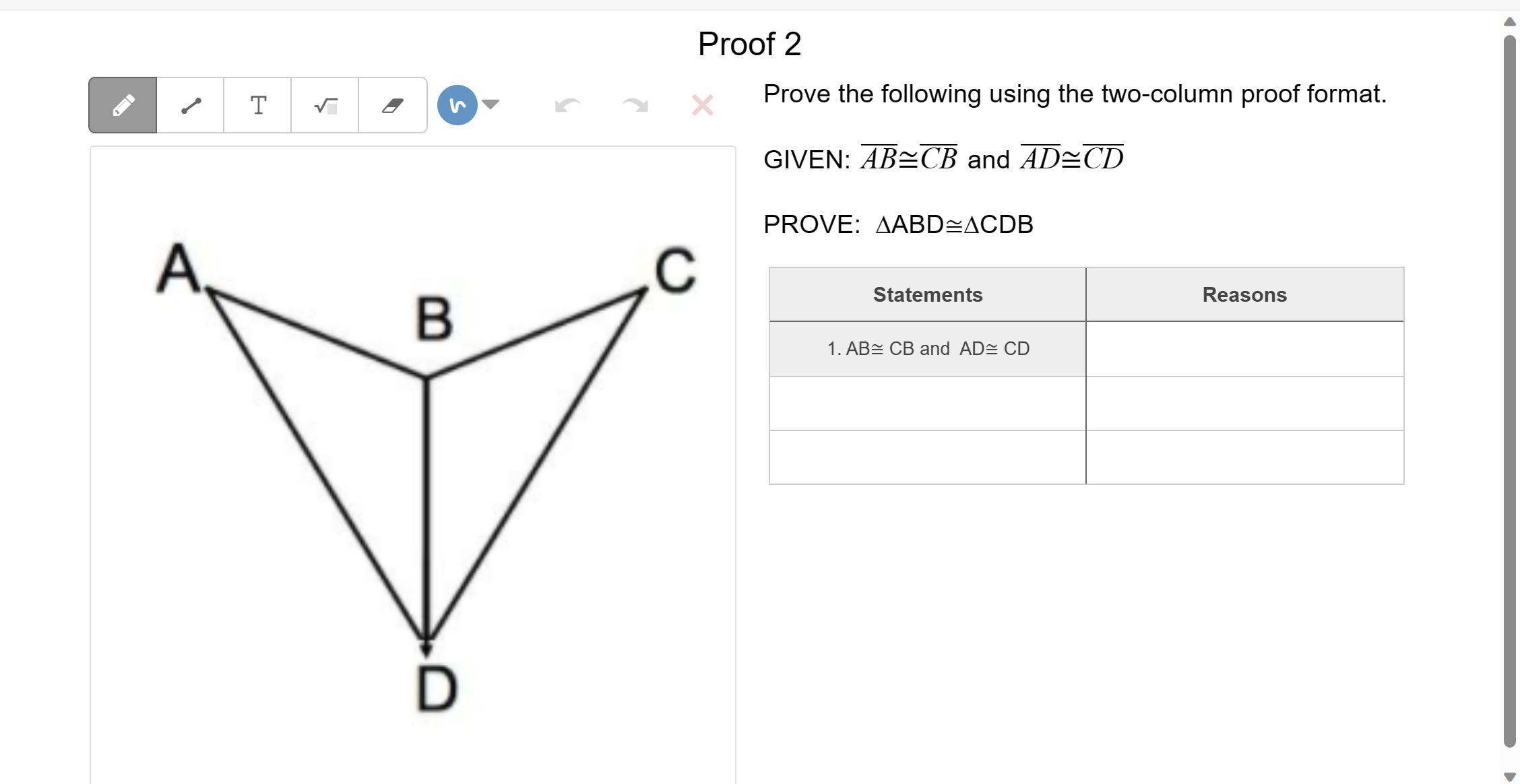Select the second row Reasons cell
1520x784 pixels.
tap(1244, 403)
